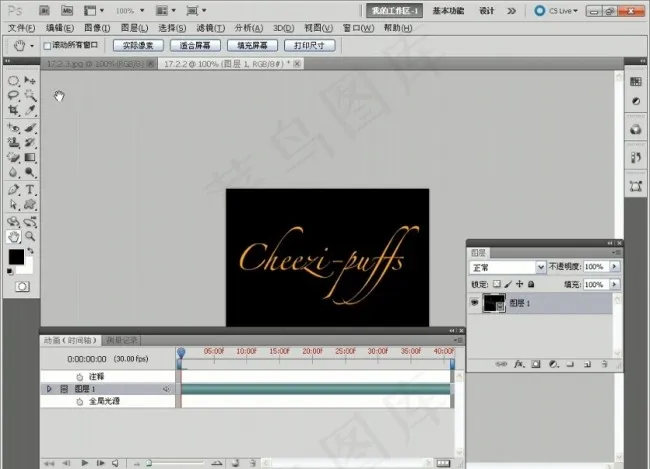The height and width of the screenshot is (469, 650).
Task: Click 实际像素 button
Action: (138, 46)
